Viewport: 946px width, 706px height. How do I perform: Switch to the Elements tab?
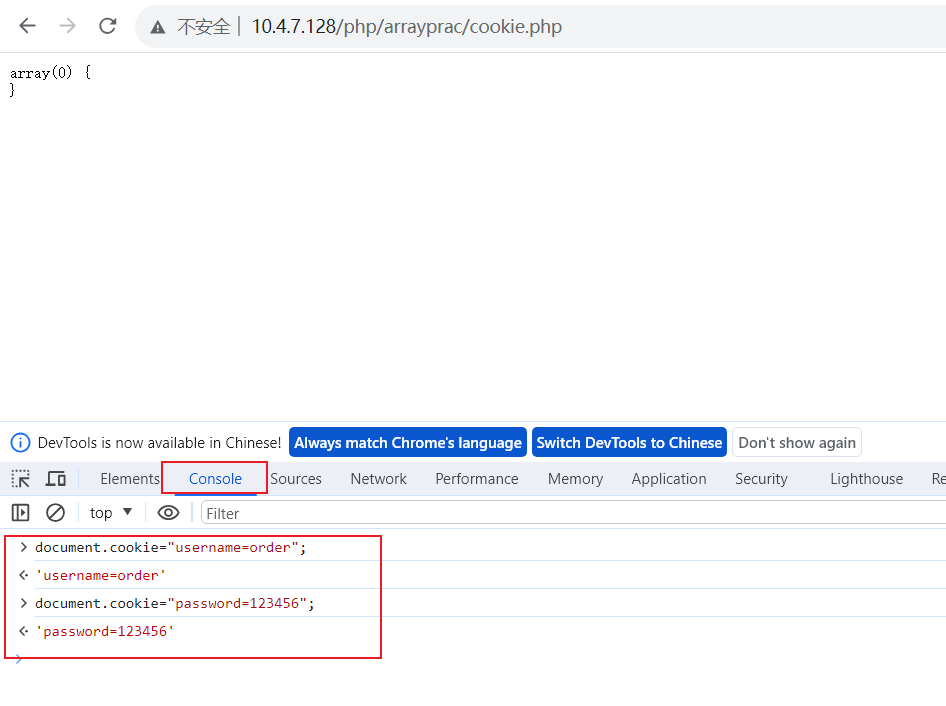coord(130,479)
